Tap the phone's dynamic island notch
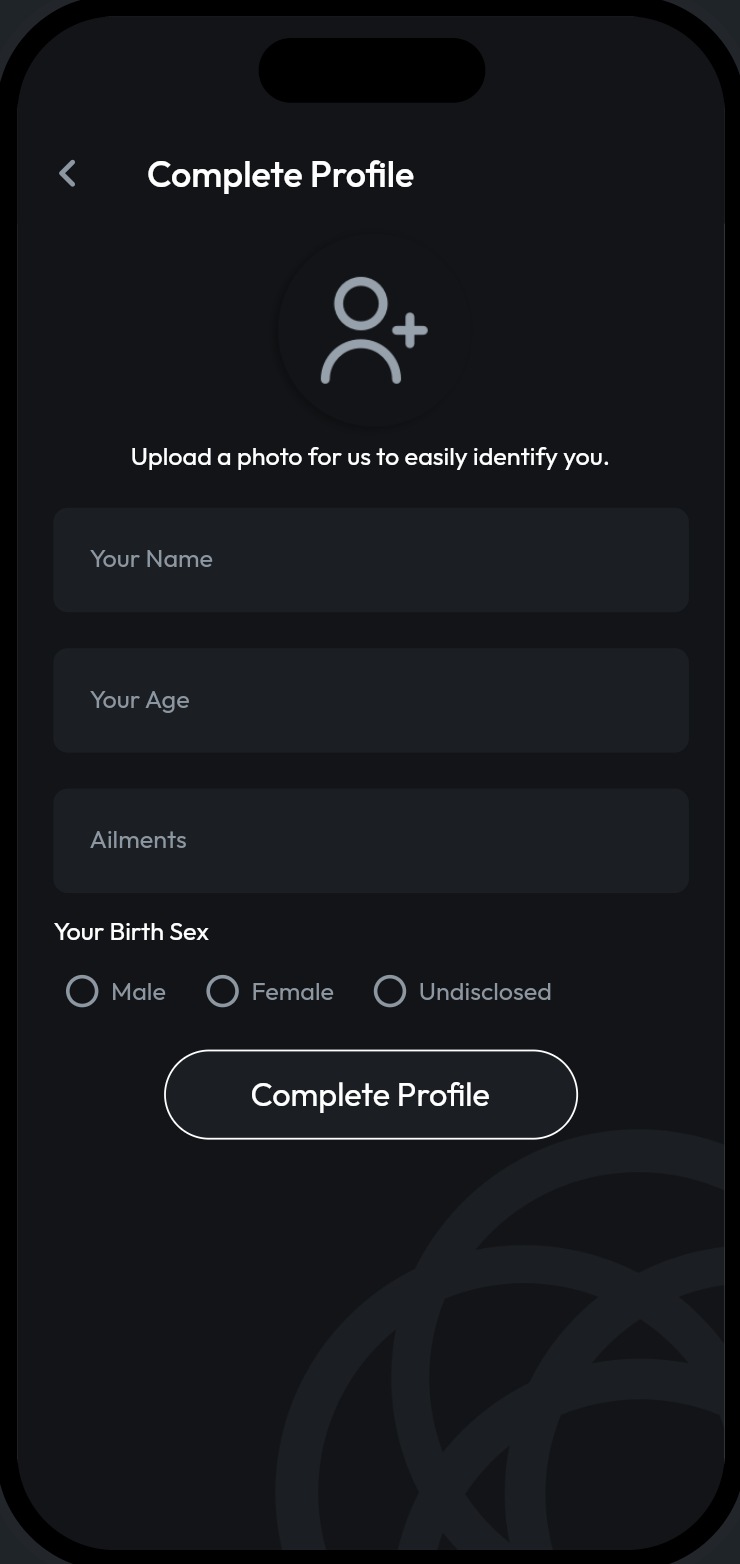The height and width of the screenshot is (1564, 740). [x=372, y=70]
